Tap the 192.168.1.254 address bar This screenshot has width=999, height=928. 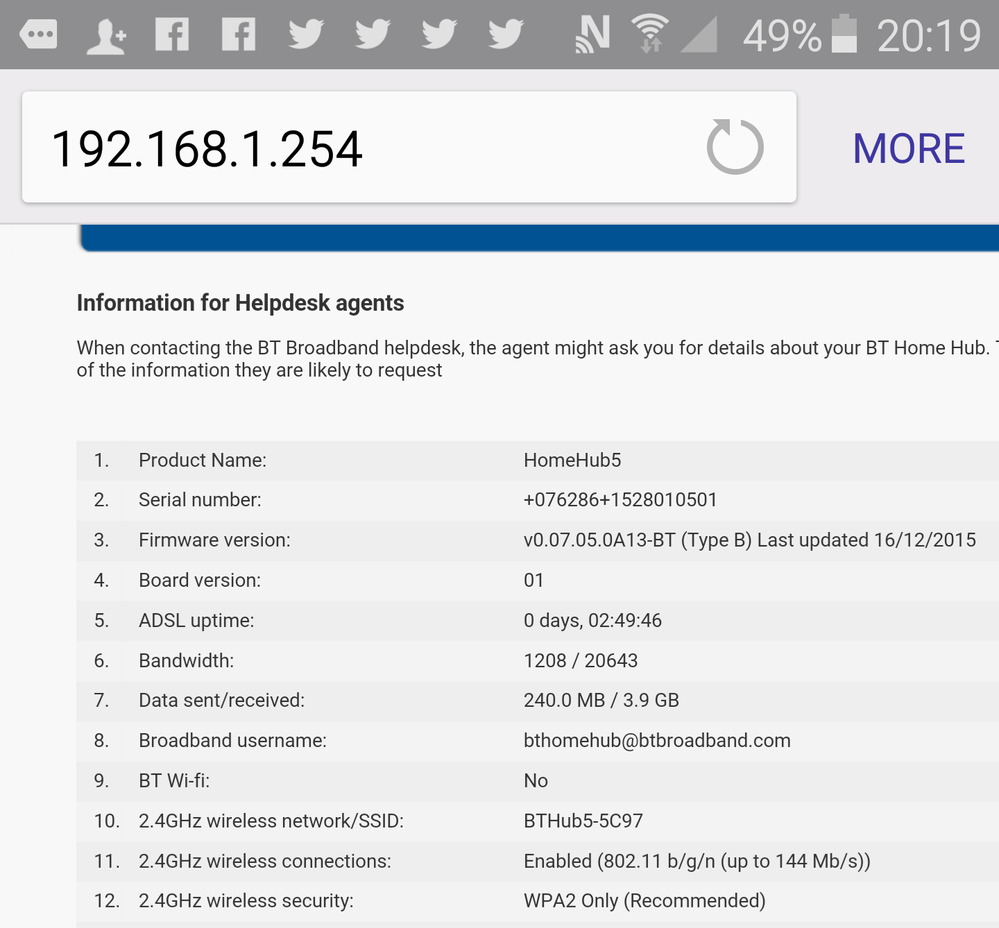[409, 147]
